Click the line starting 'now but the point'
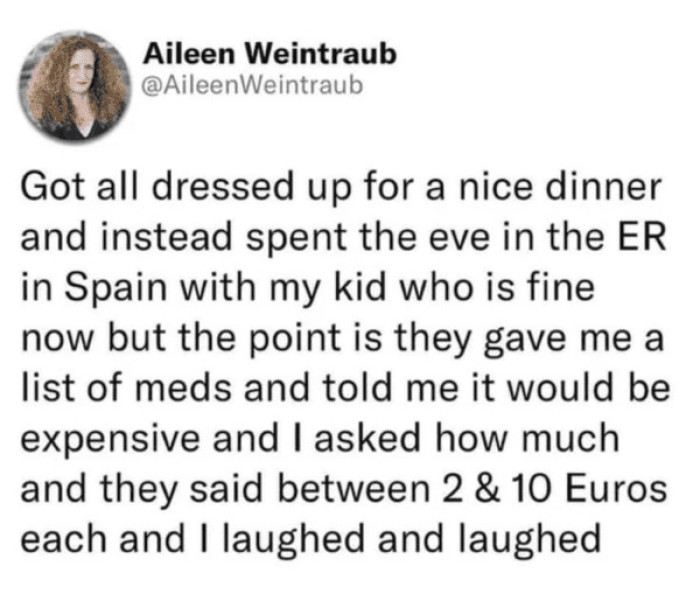700x608 pixels. pos(343,339)
